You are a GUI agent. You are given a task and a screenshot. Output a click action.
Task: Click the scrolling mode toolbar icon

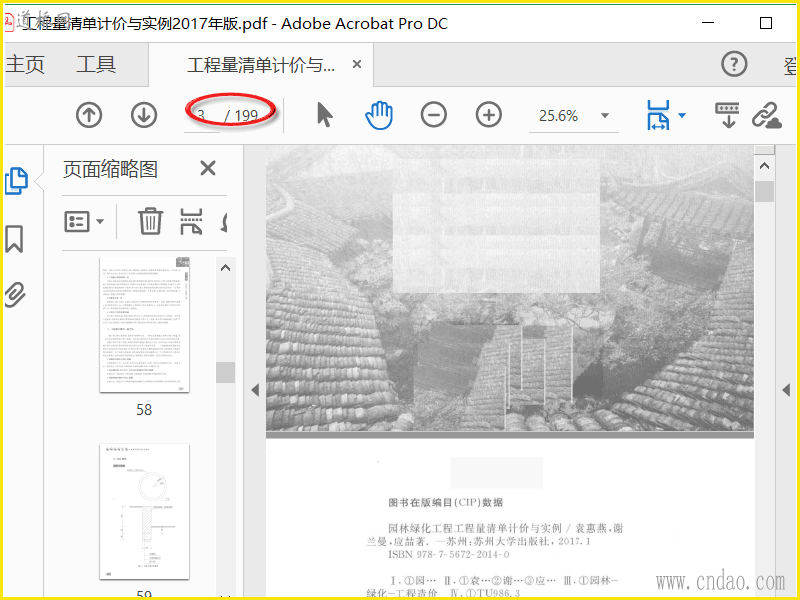[x=728, y=115]
